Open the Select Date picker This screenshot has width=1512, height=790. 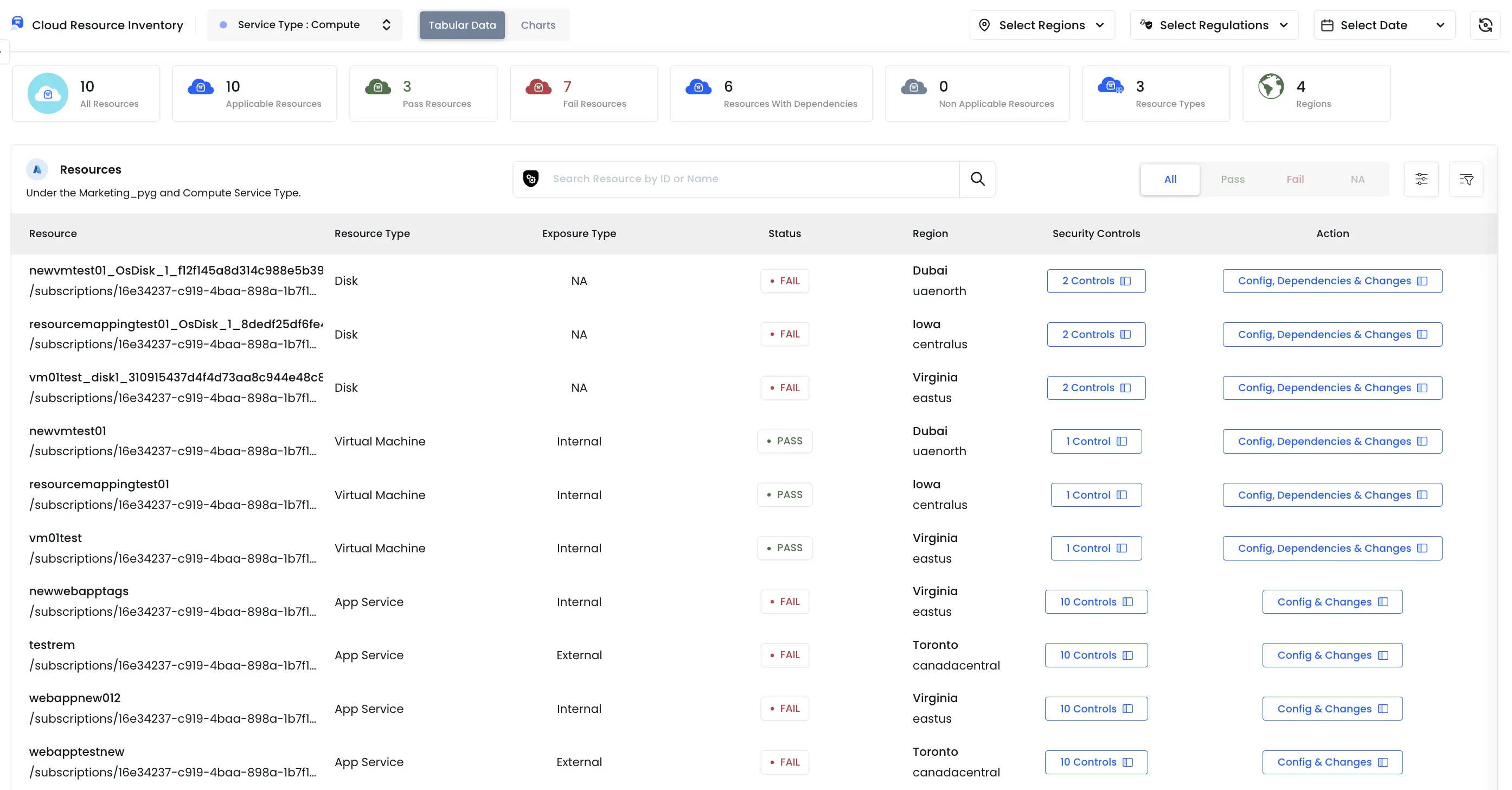(1384, 24)
